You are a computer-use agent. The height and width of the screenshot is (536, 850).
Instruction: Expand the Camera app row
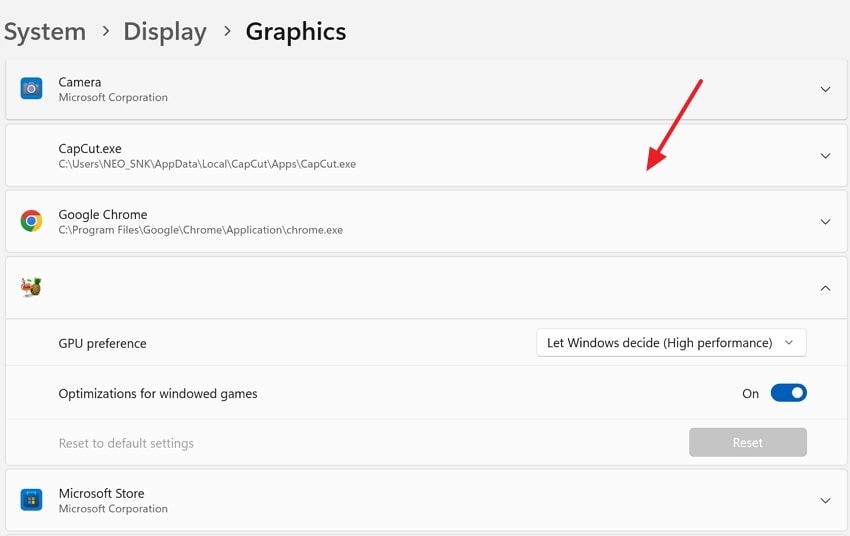(x=825, y=89)
